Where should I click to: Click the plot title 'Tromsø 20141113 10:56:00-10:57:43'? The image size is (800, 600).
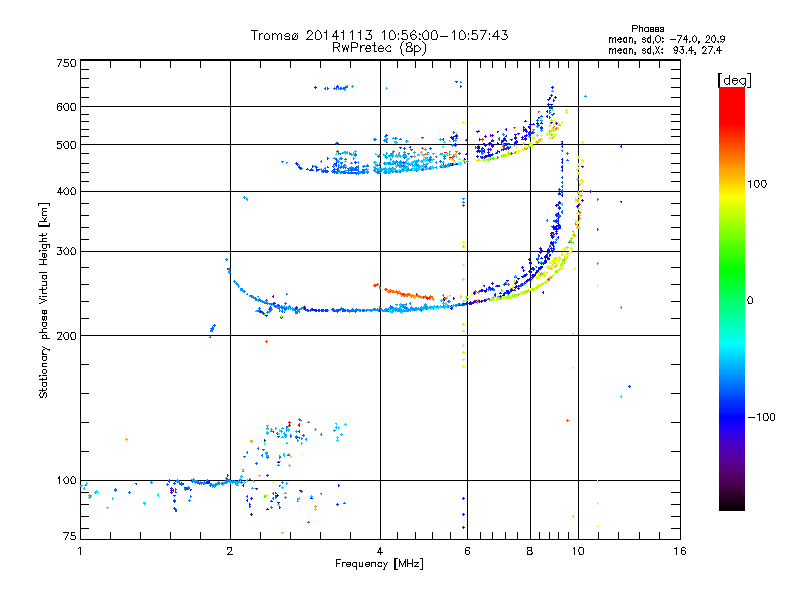click(x=379, y=35)
